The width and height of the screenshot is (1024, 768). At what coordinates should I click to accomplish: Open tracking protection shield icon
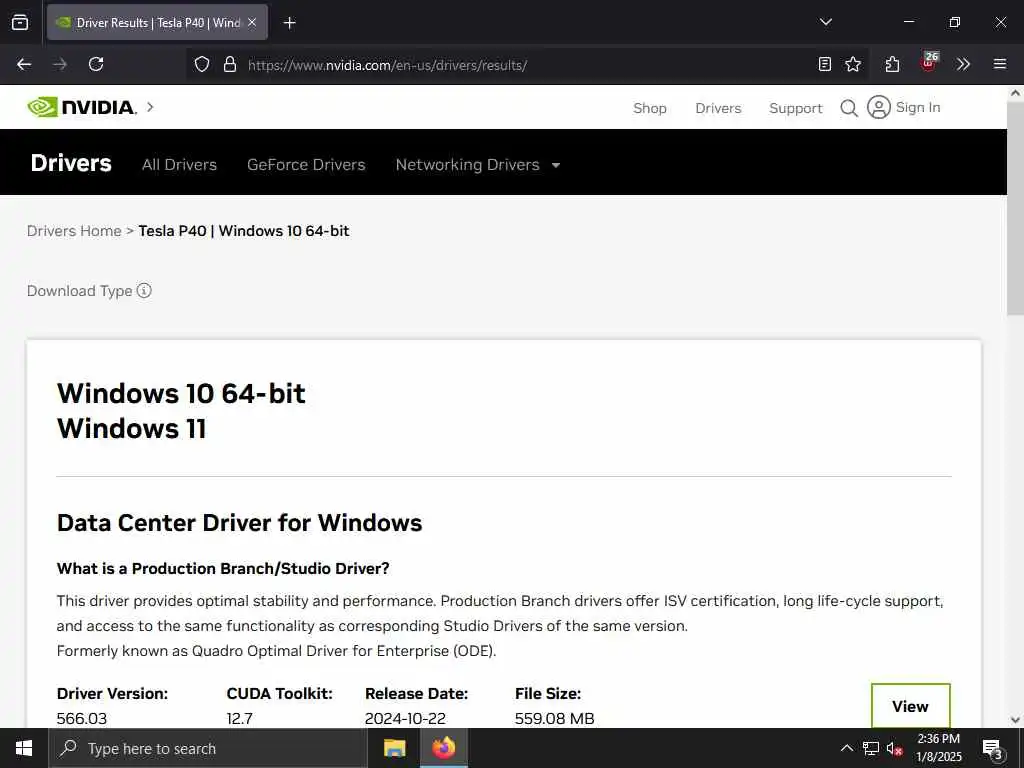click(x=202, y=64)
